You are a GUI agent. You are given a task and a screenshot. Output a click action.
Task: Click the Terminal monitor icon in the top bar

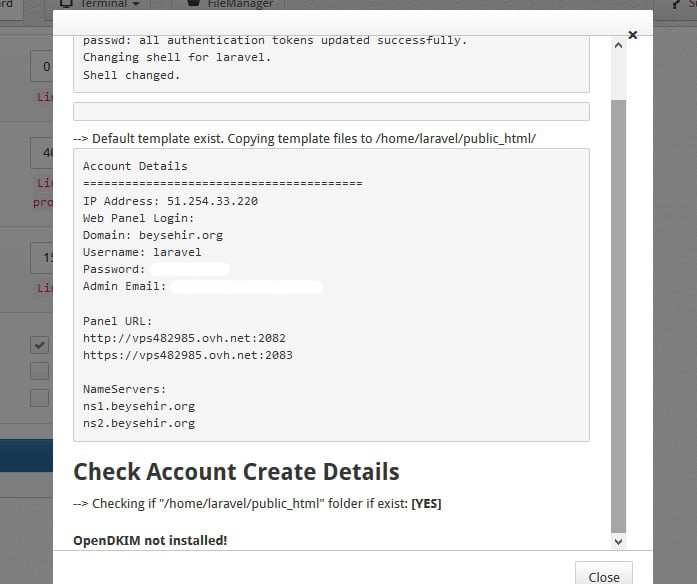(x=66, y=4)
